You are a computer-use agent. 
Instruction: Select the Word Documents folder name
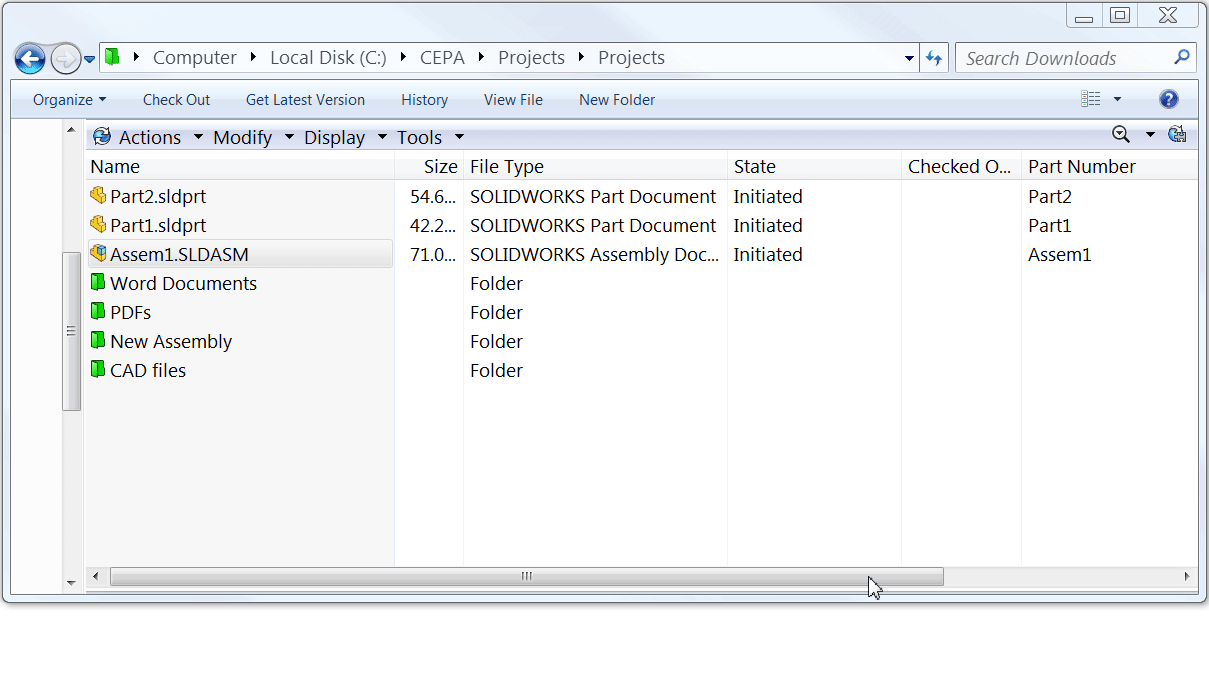point(183,283)
